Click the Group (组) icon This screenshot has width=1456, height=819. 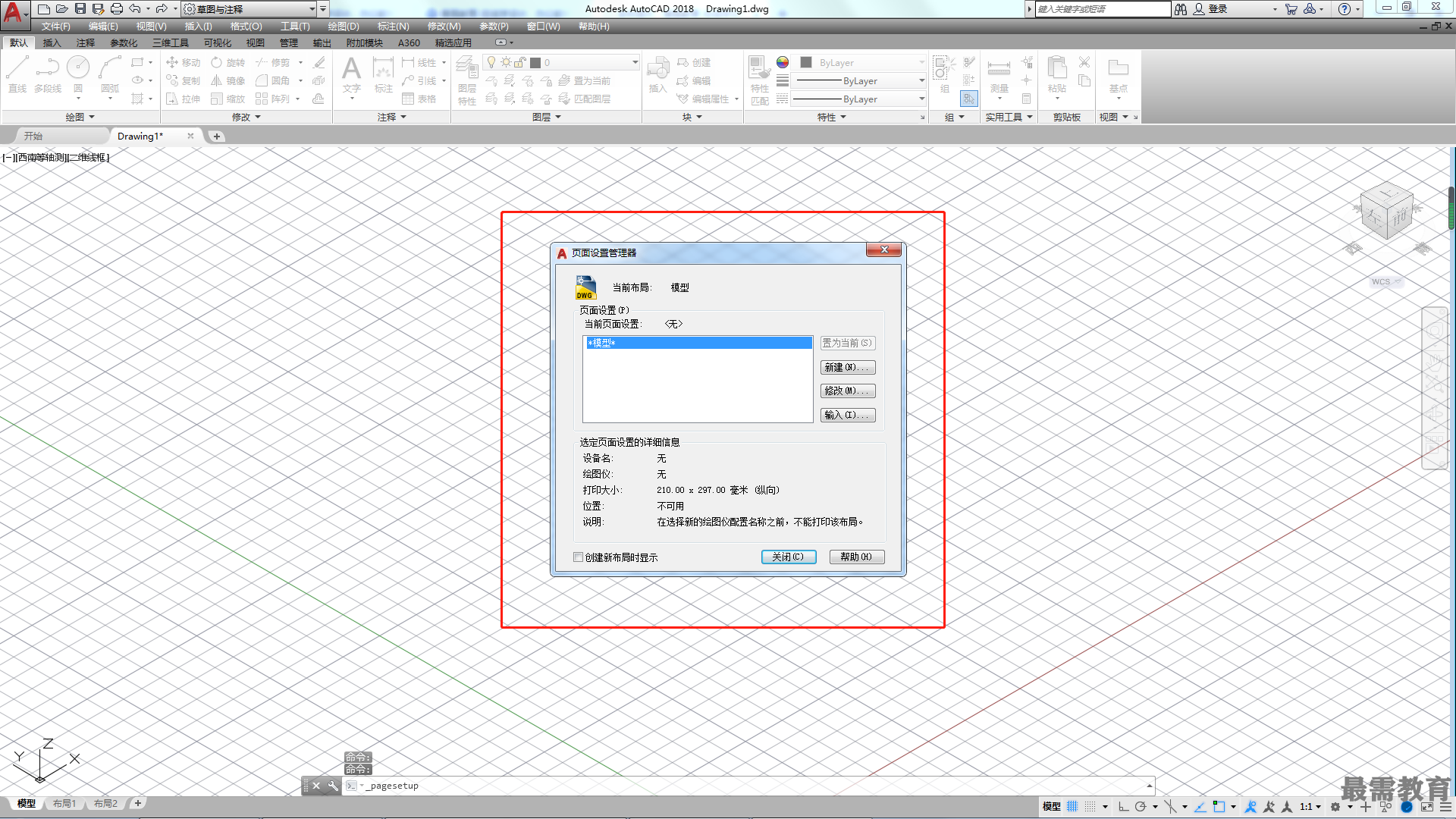944,74
